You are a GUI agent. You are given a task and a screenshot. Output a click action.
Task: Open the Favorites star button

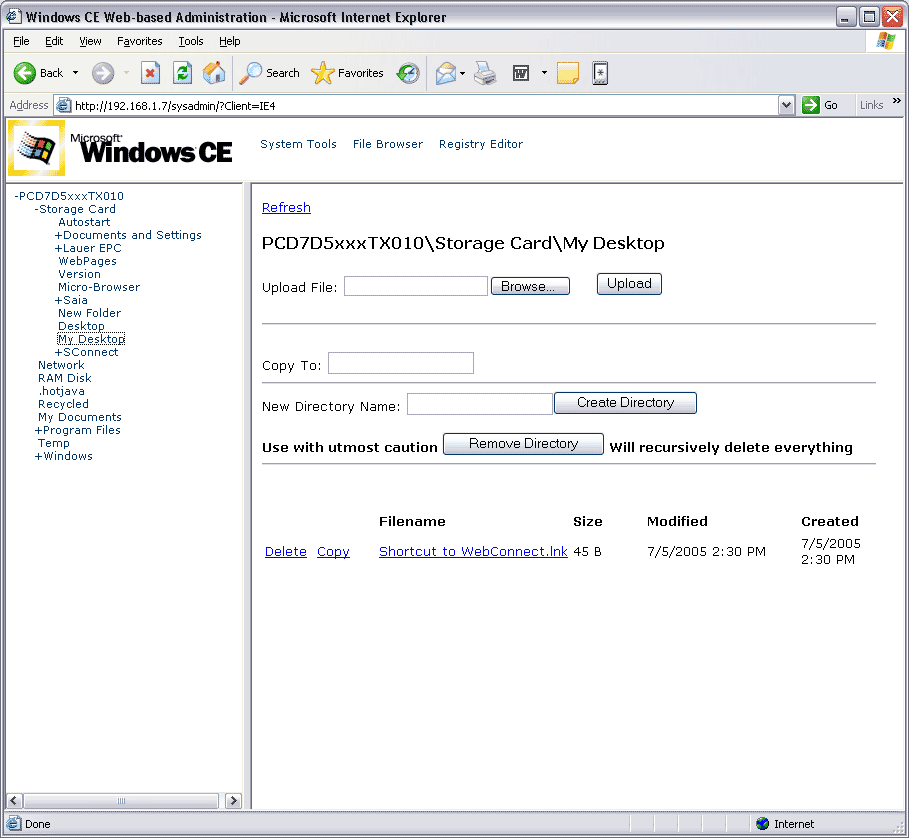click(347, 73)
